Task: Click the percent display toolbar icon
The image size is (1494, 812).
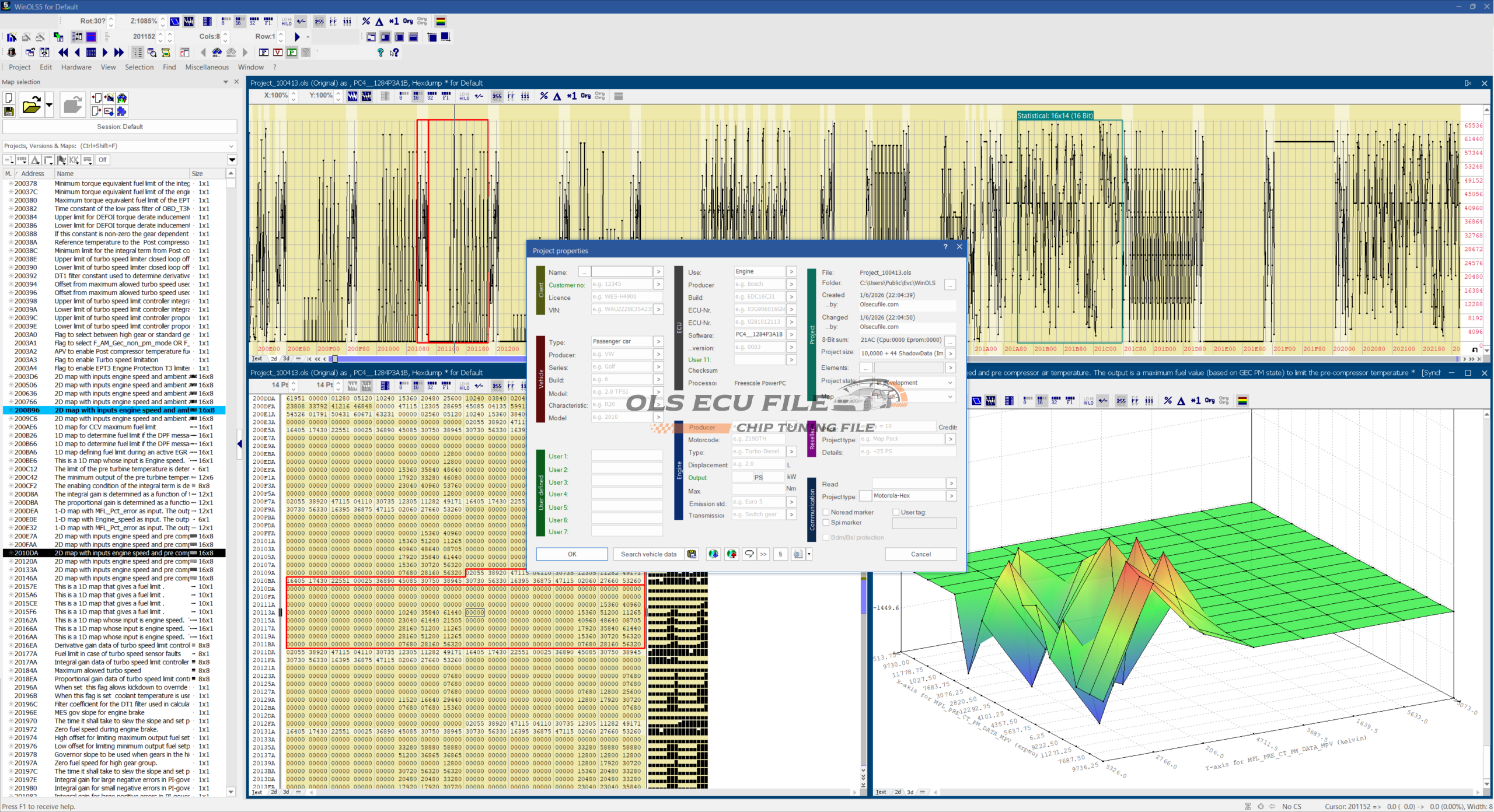Action: tap(366, 22)
